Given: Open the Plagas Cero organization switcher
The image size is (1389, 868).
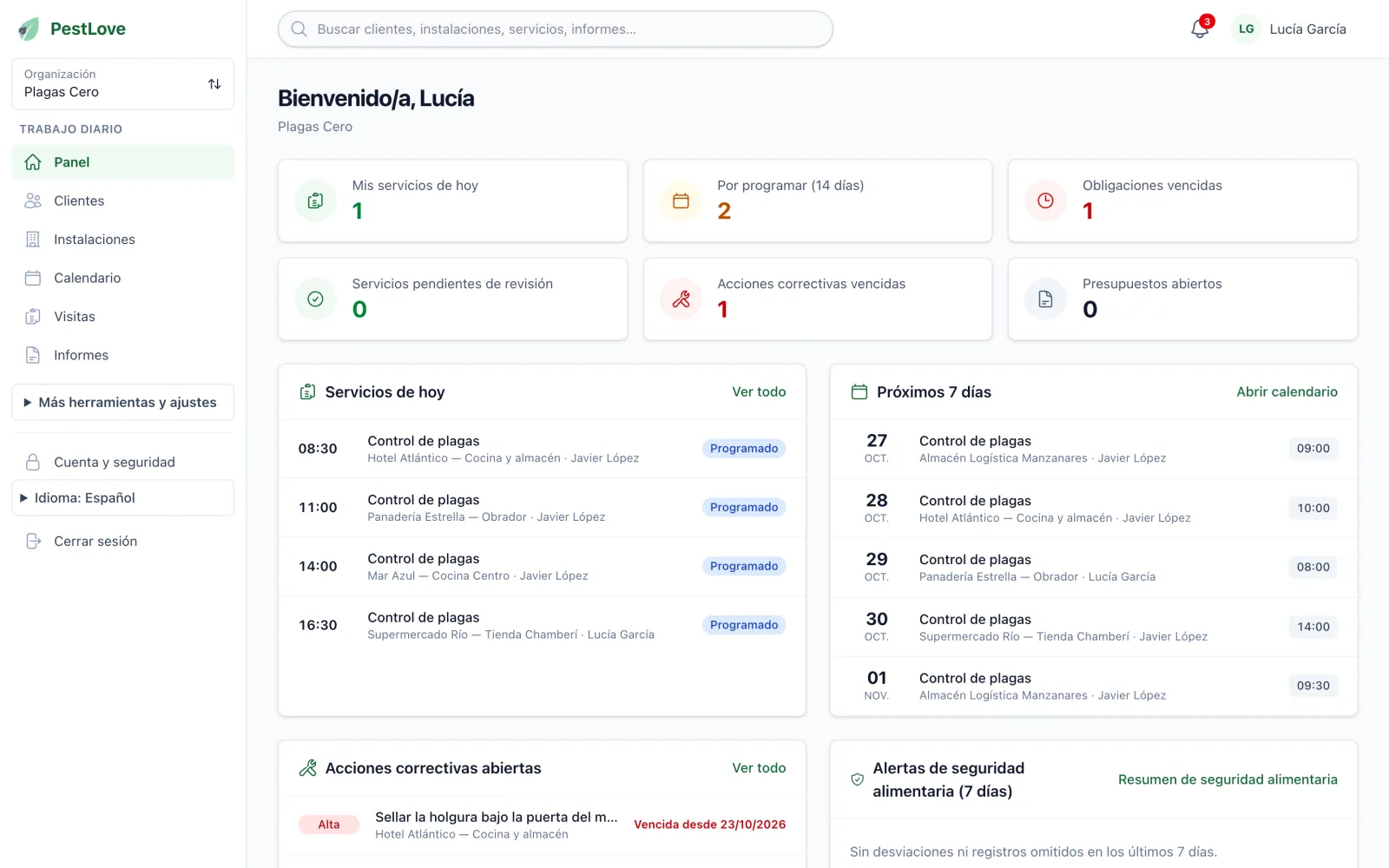Looking at the screenshot, I should point(122,83).
